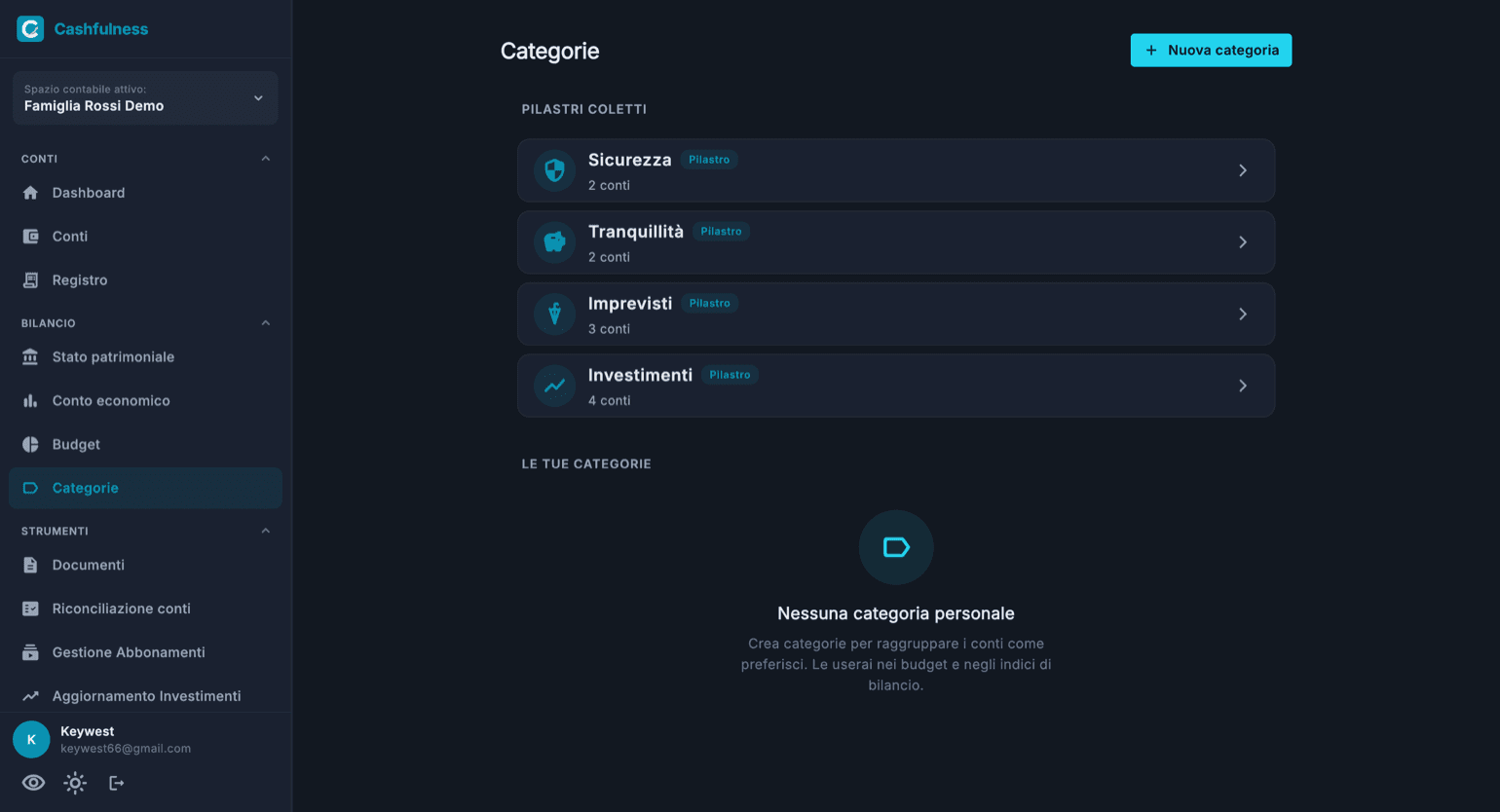Click the Keywest user avatar
The width and height of the screenshot is (1500, 812).
point(31,740)
